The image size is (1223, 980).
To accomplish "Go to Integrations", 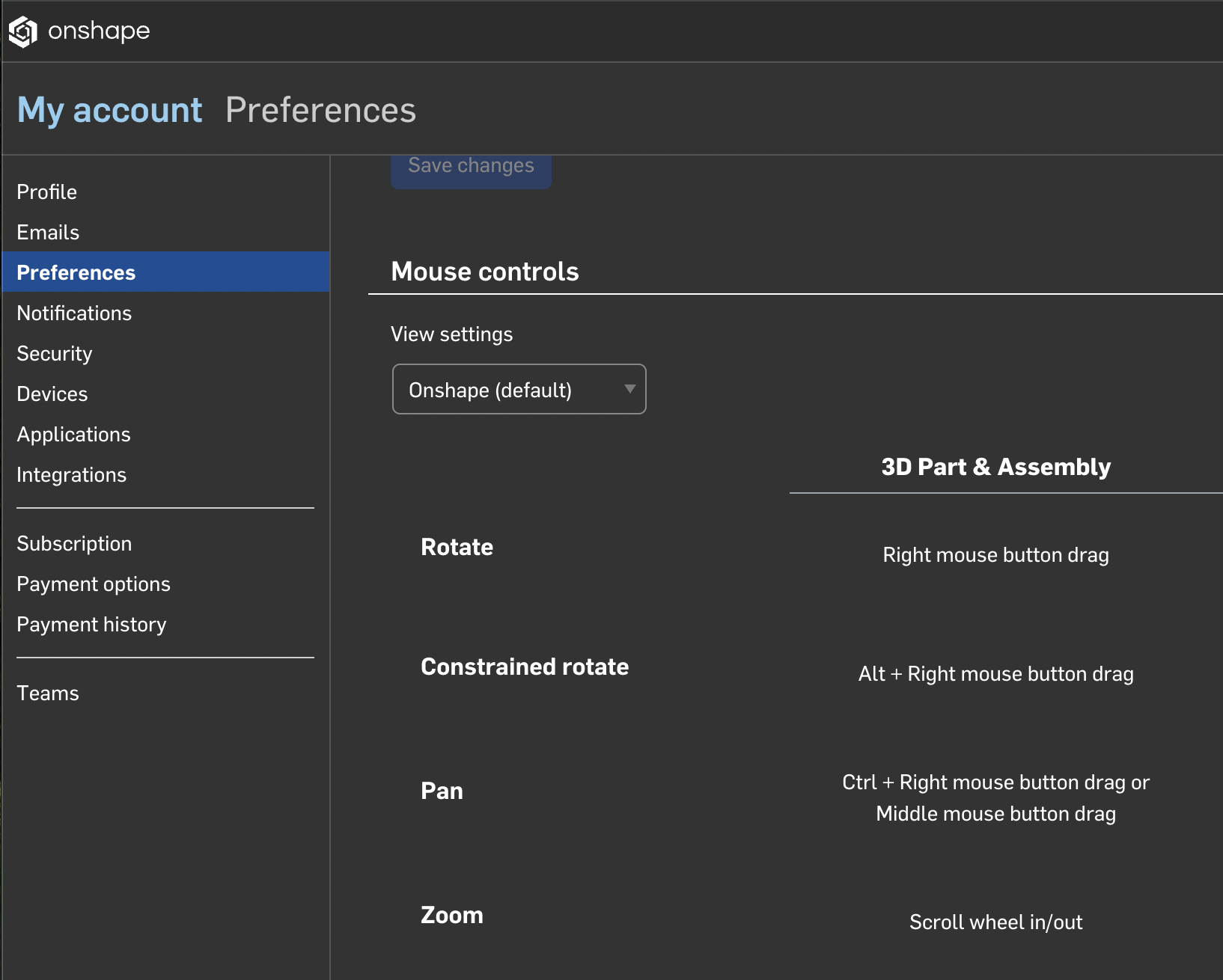I will [71, 475].
